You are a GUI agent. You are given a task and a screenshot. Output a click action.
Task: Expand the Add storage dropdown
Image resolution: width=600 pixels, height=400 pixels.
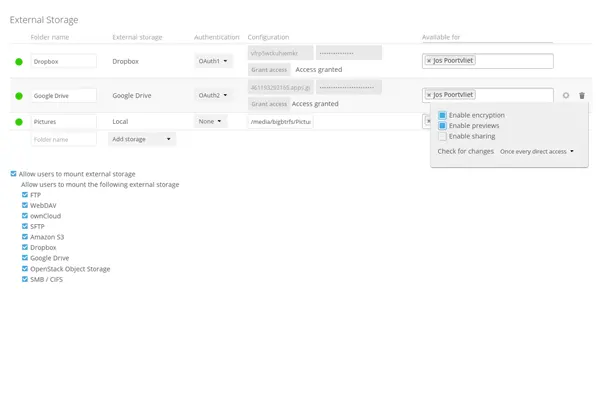pyautogui.click(x=142, y=140)
